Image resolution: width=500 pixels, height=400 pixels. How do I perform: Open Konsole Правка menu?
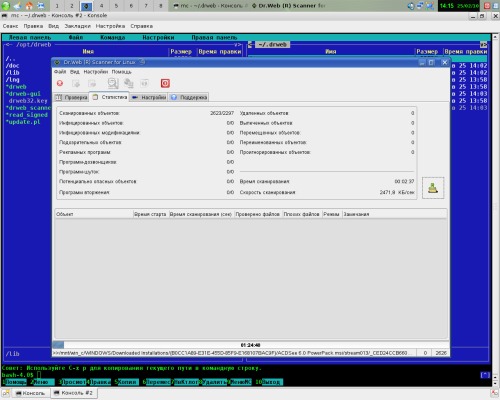[33, 26]
